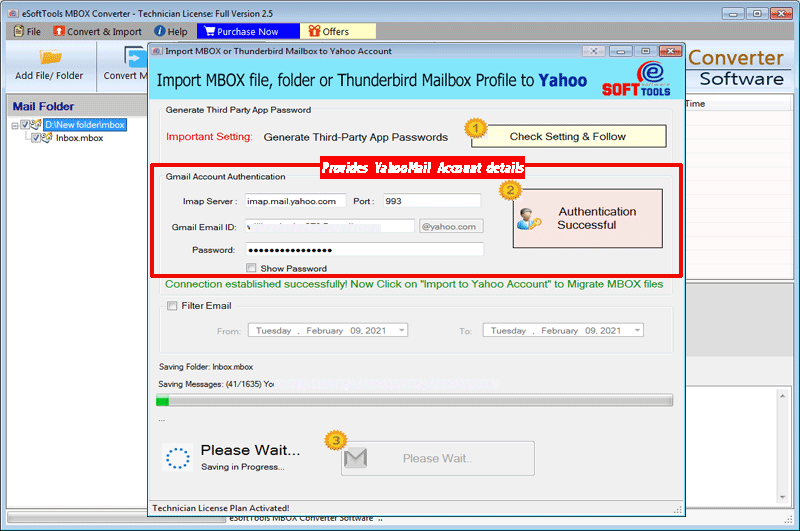Click the Technician License Plan Activated! status

click(x=221, y=508)
